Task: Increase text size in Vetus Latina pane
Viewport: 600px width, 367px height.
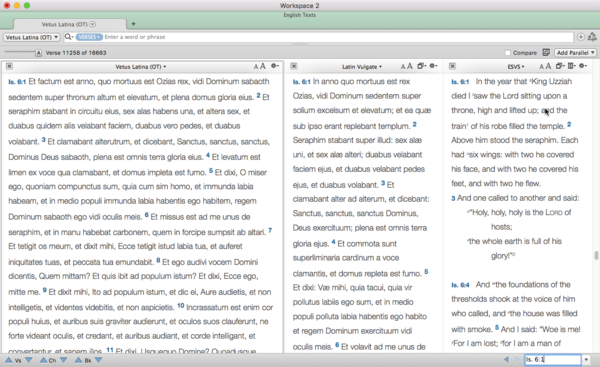Action: click(262, 66)
